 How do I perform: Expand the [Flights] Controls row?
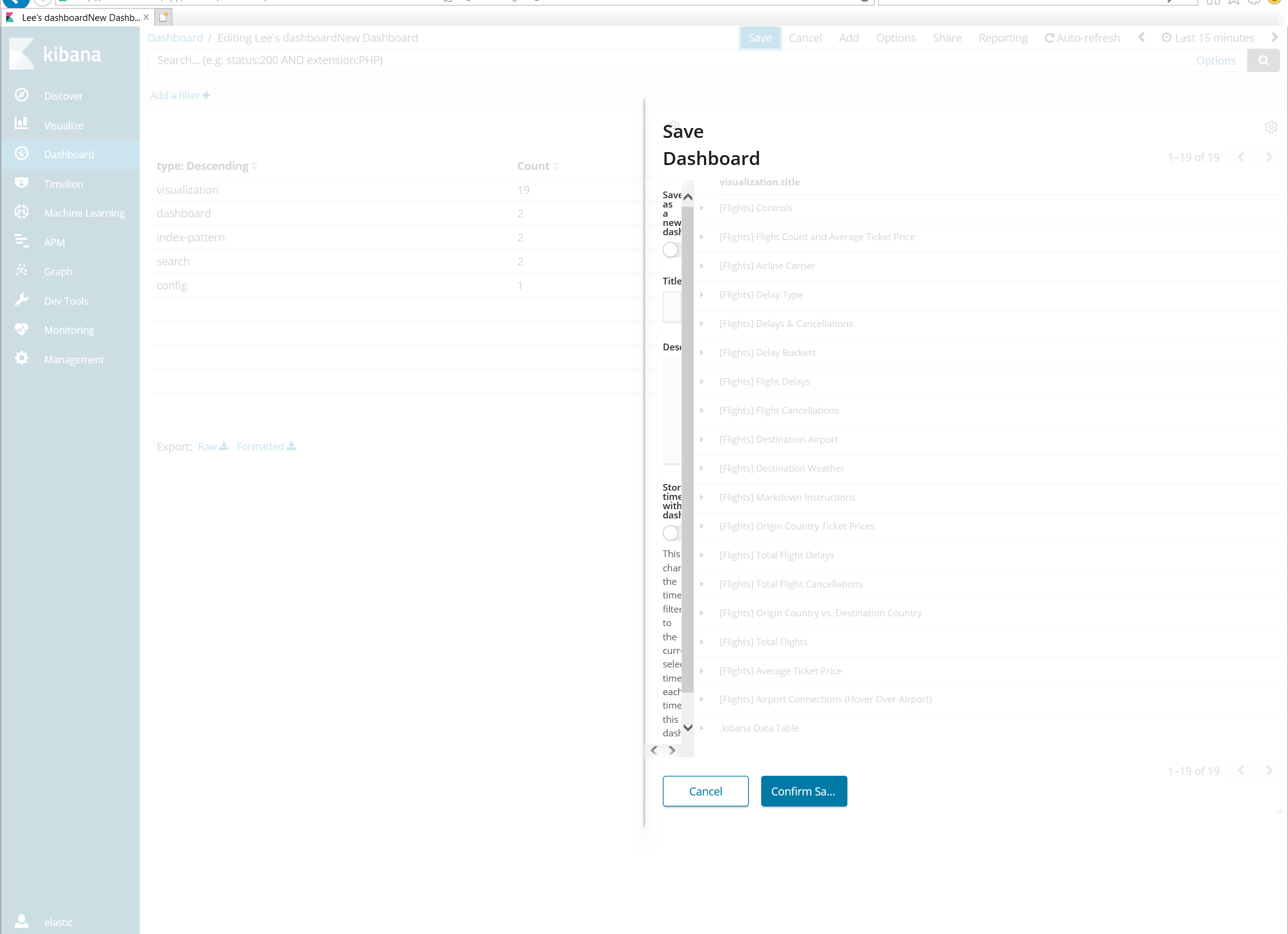point(702,208)
